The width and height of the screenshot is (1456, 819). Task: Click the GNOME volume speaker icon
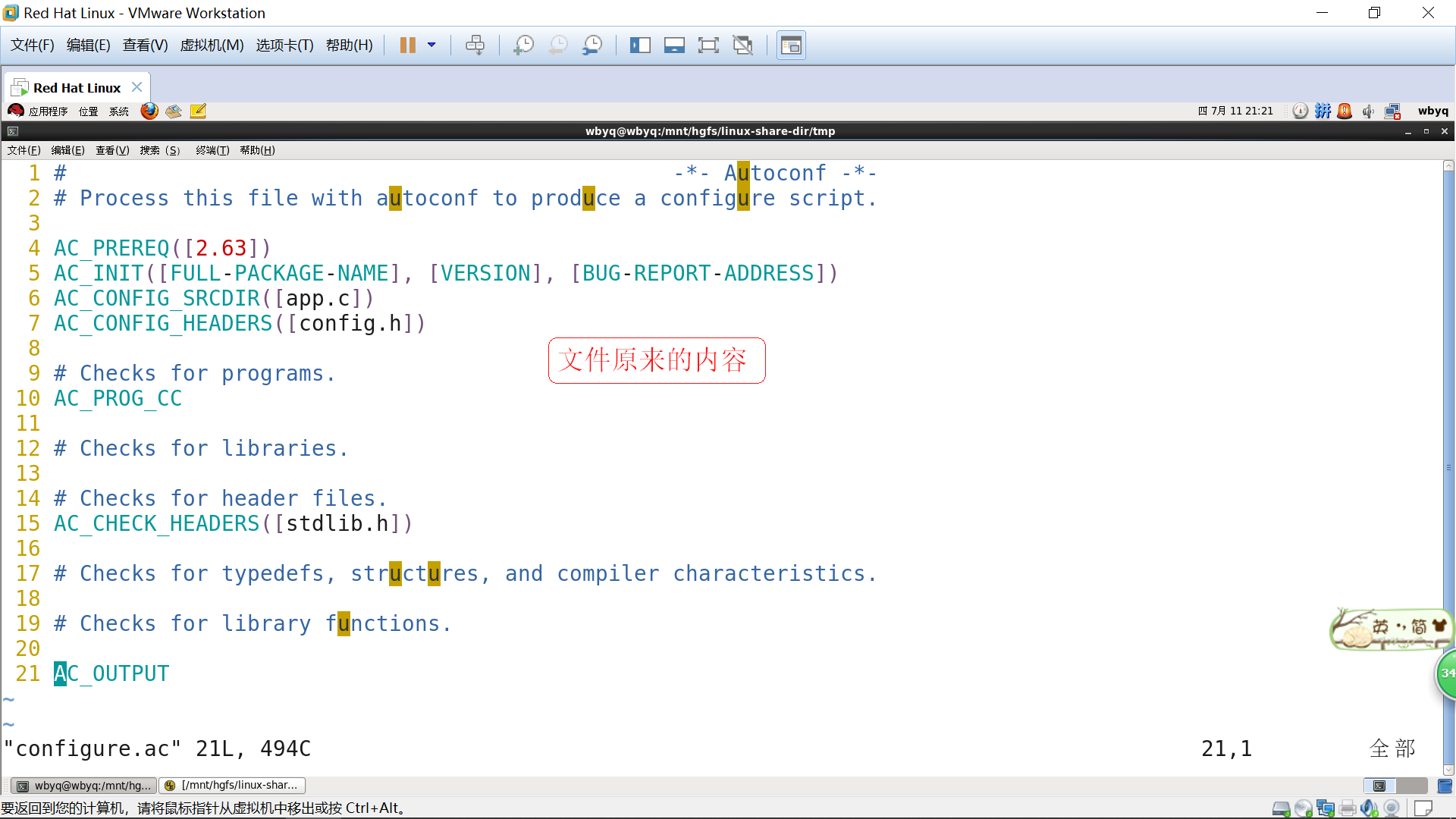click(1368, 111)
